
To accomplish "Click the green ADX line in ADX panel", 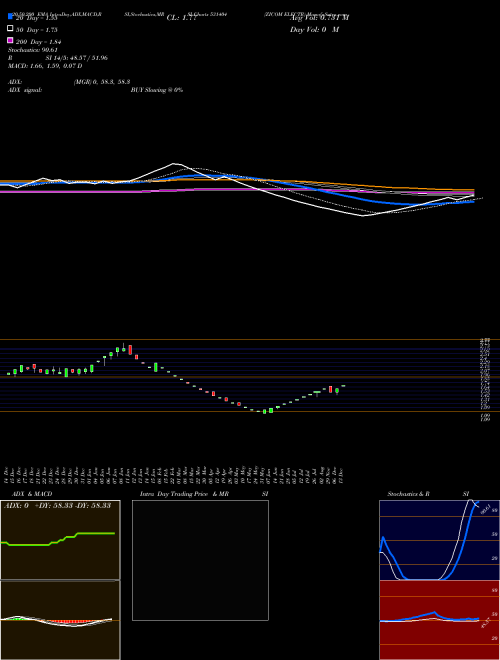I will pos(58,539).
